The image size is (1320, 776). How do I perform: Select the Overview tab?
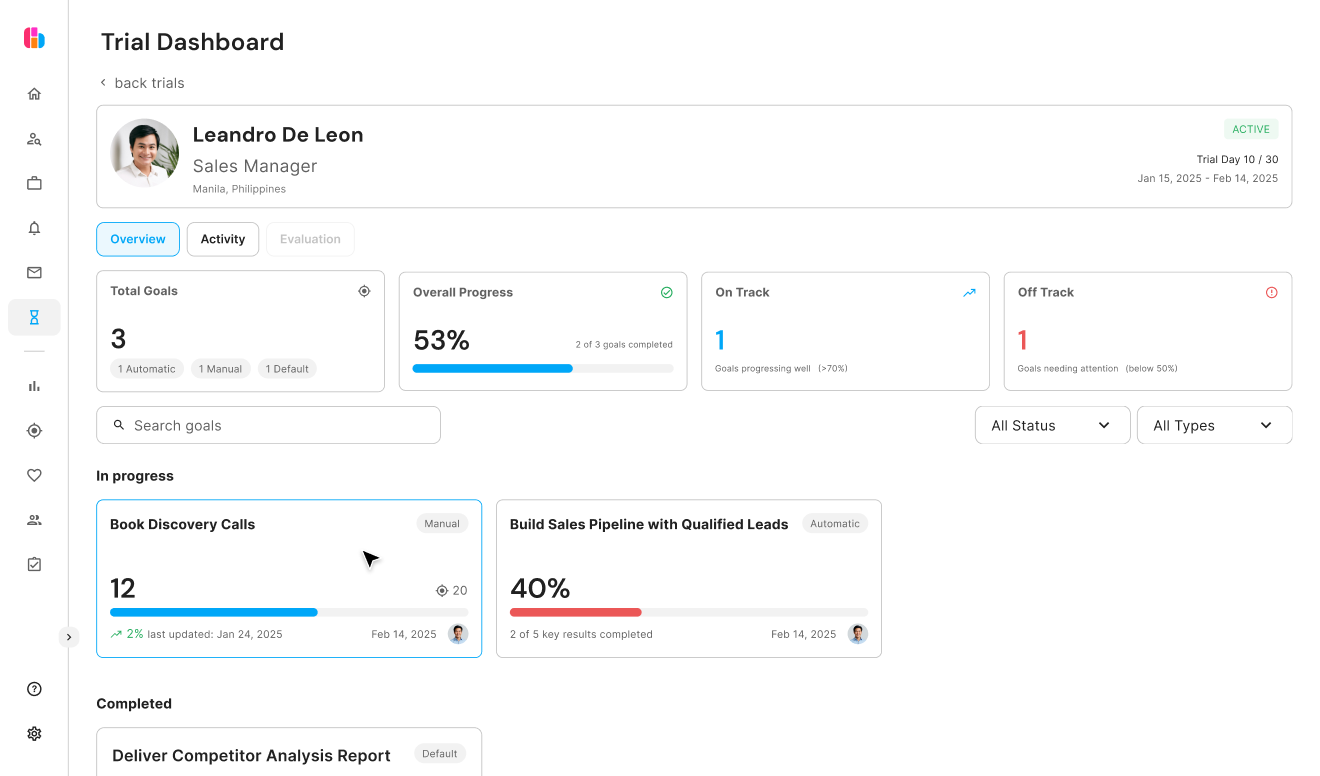[138, 239]
